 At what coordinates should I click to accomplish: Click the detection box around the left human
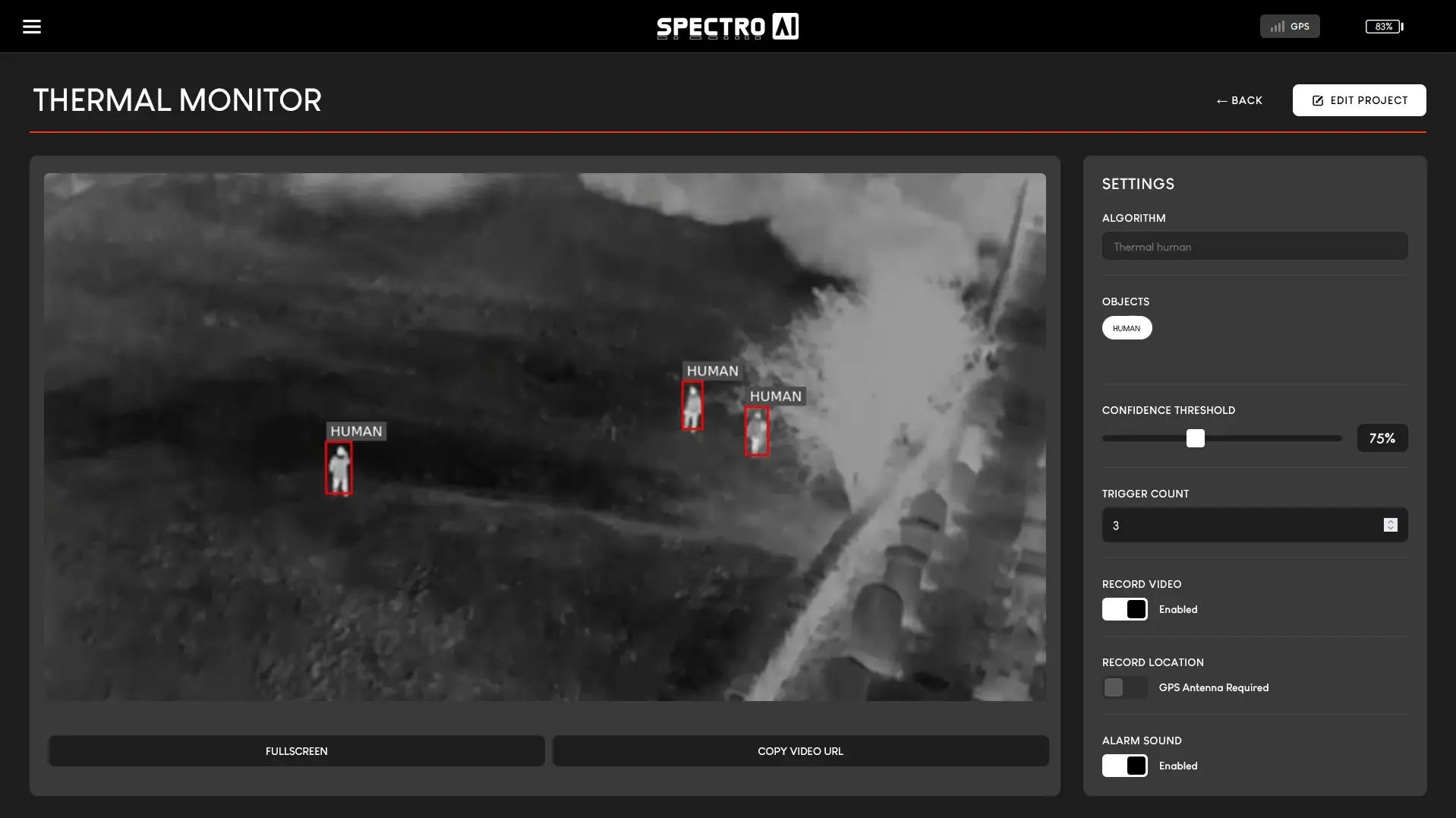coord(340,469)
